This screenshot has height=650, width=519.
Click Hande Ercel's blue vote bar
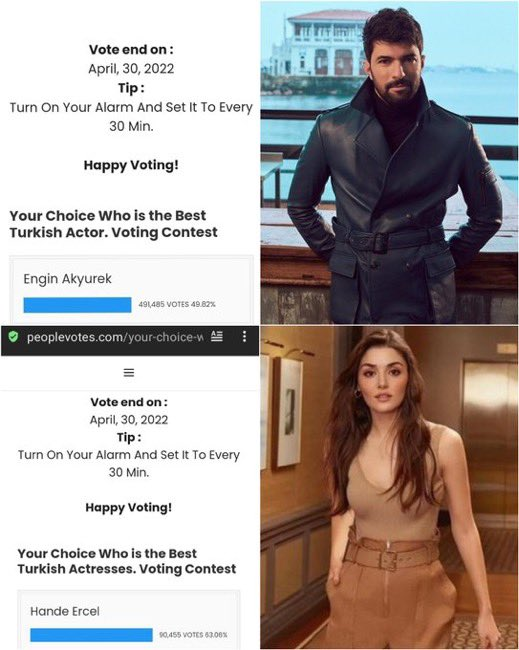[x=91, y=635]
